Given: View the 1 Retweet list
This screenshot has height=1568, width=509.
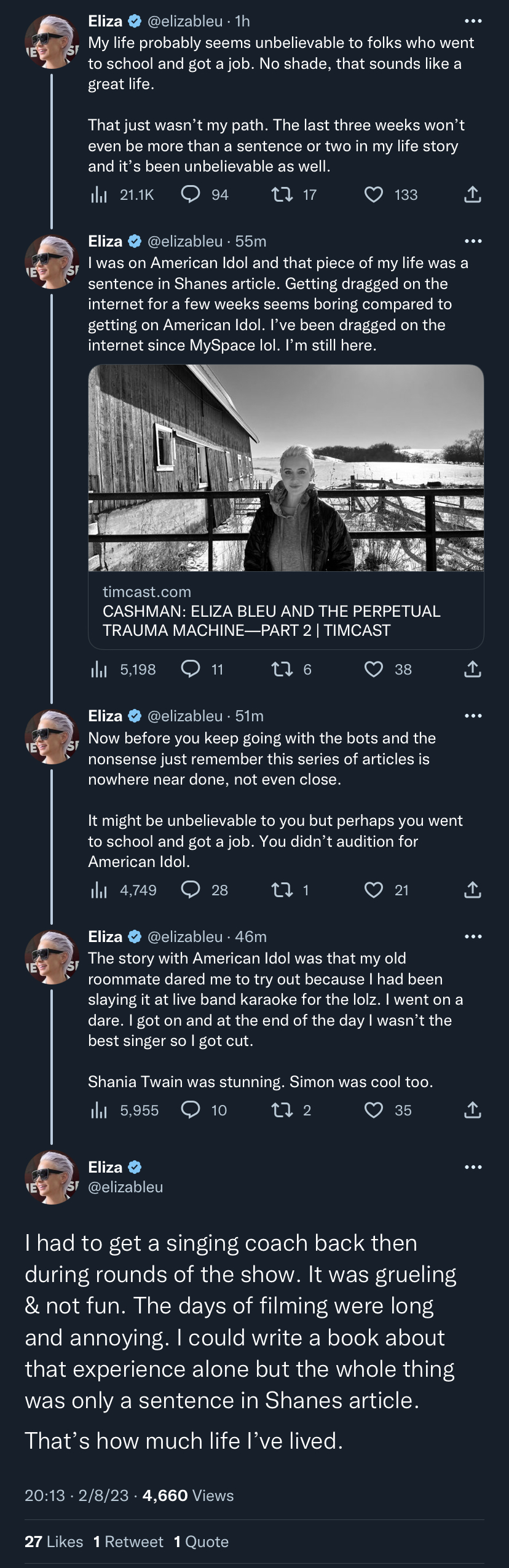Looking at the screenshot, I should [128, 1542].
